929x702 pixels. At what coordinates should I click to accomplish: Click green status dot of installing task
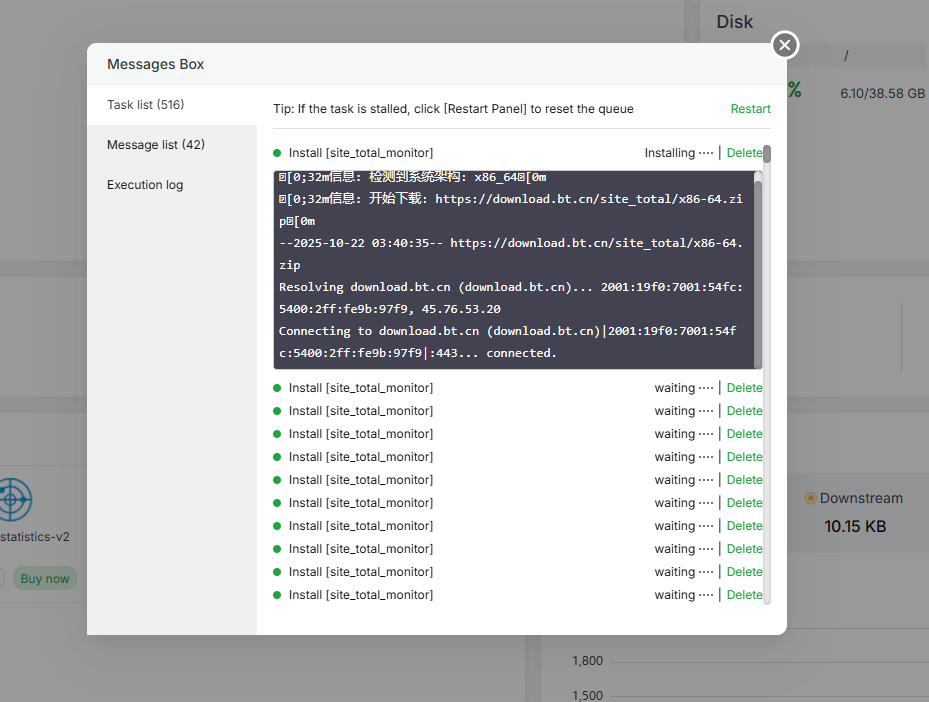277,153
